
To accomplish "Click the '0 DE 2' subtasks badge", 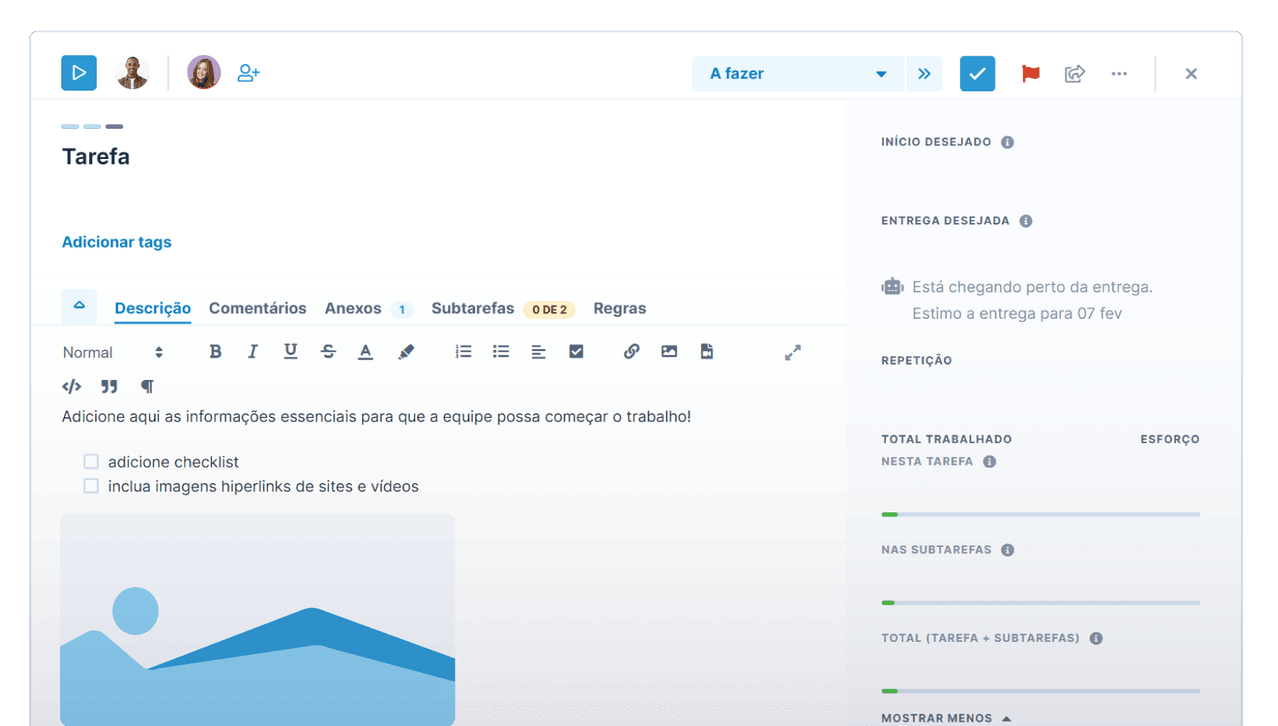I will point(549,310).
